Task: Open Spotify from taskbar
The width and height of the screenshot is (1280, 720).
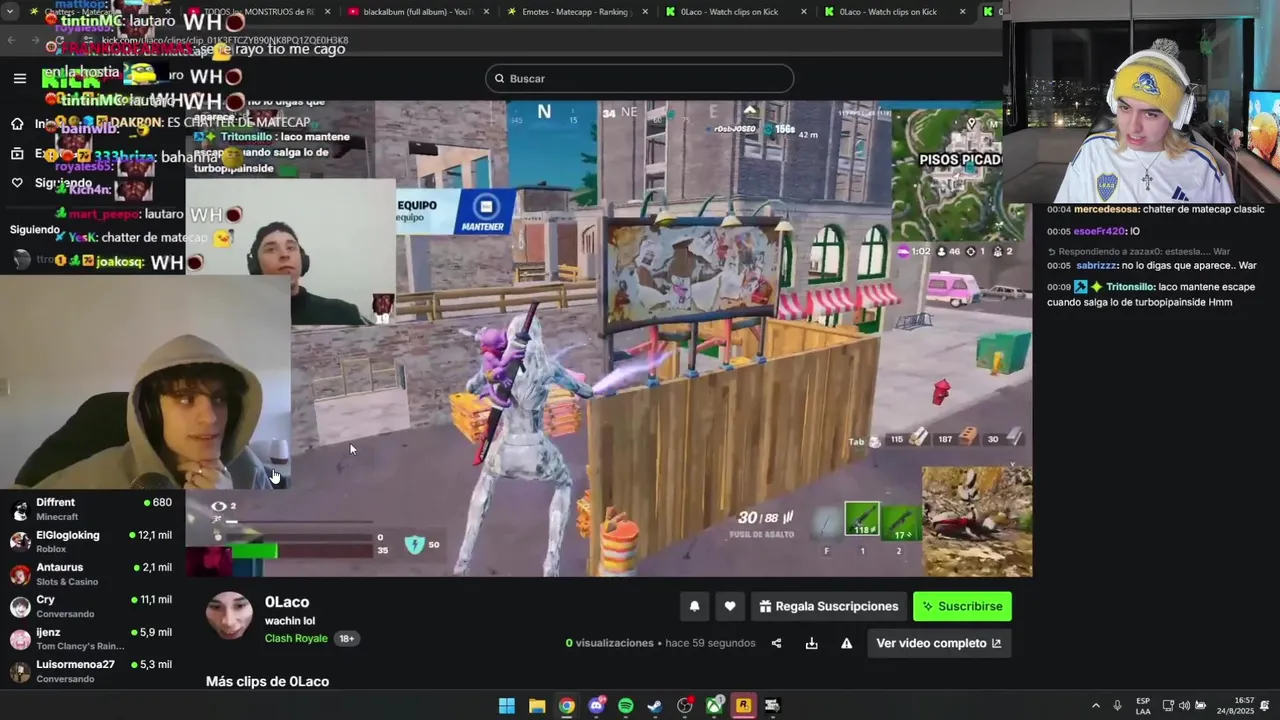Action: 626,706
